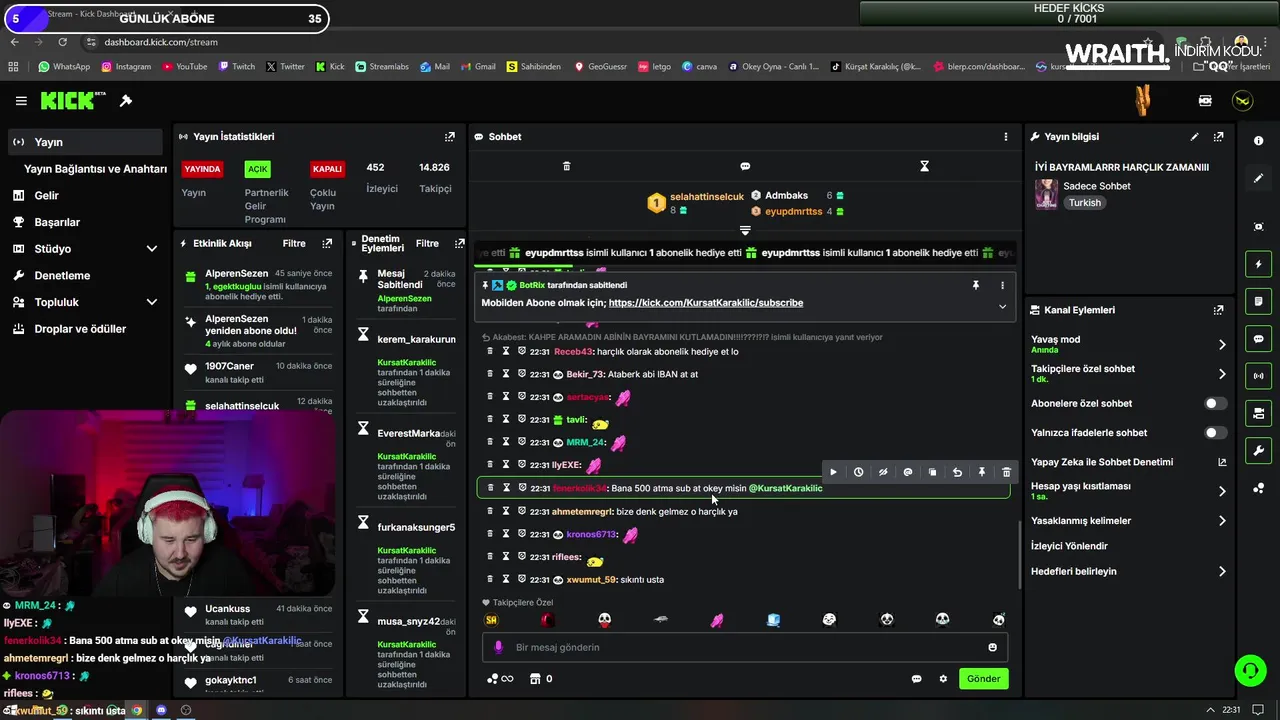Viewport: 1280px width, 720px height.
Task: Pop out the Yayın İstatistikleri panel
Action: click(450, 137)
